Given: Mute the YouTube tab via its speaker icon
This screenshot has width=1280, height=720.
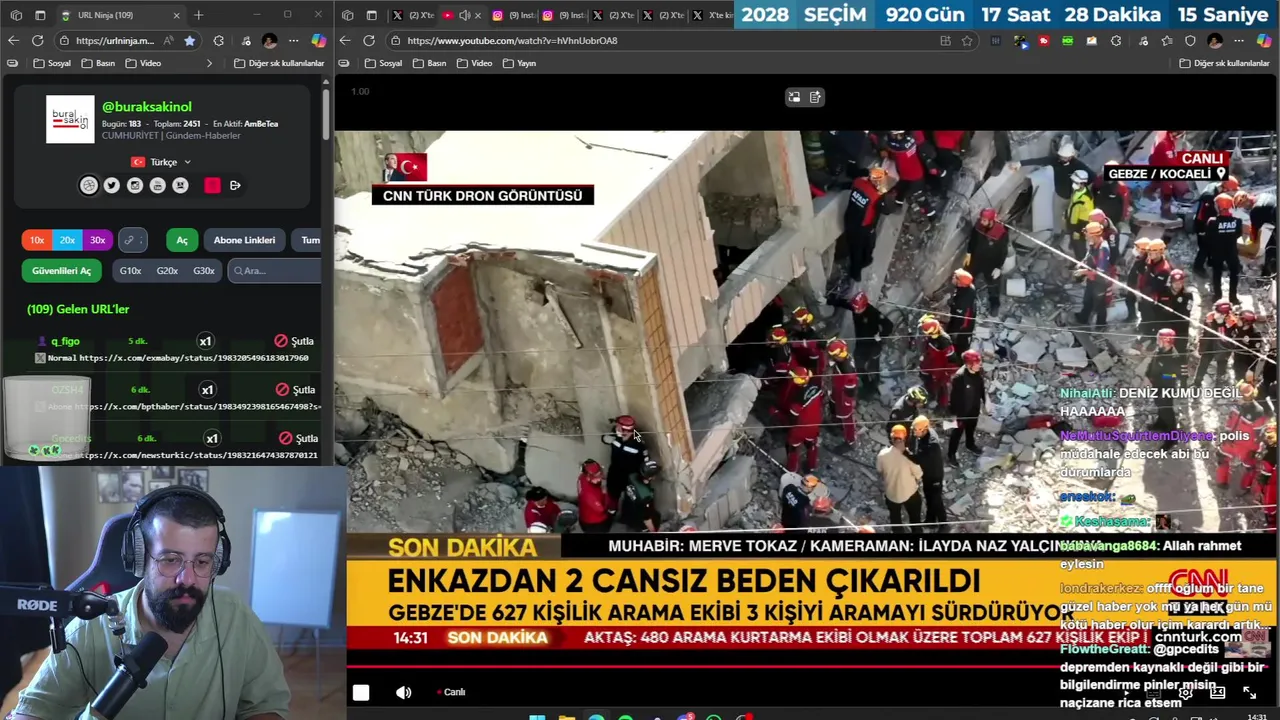Looking at the screenshot, I should tap(464, 15).
